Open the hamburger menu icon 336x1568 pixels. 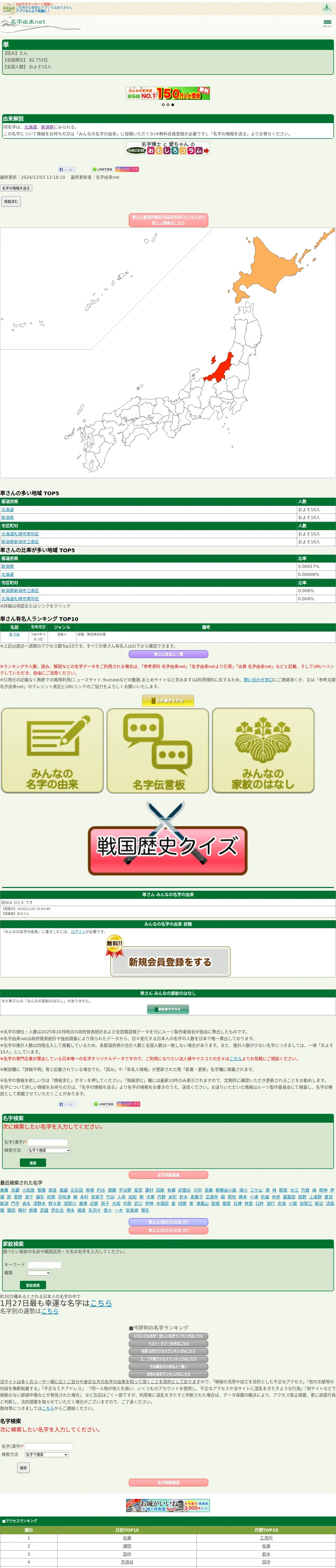click(327, 23)
